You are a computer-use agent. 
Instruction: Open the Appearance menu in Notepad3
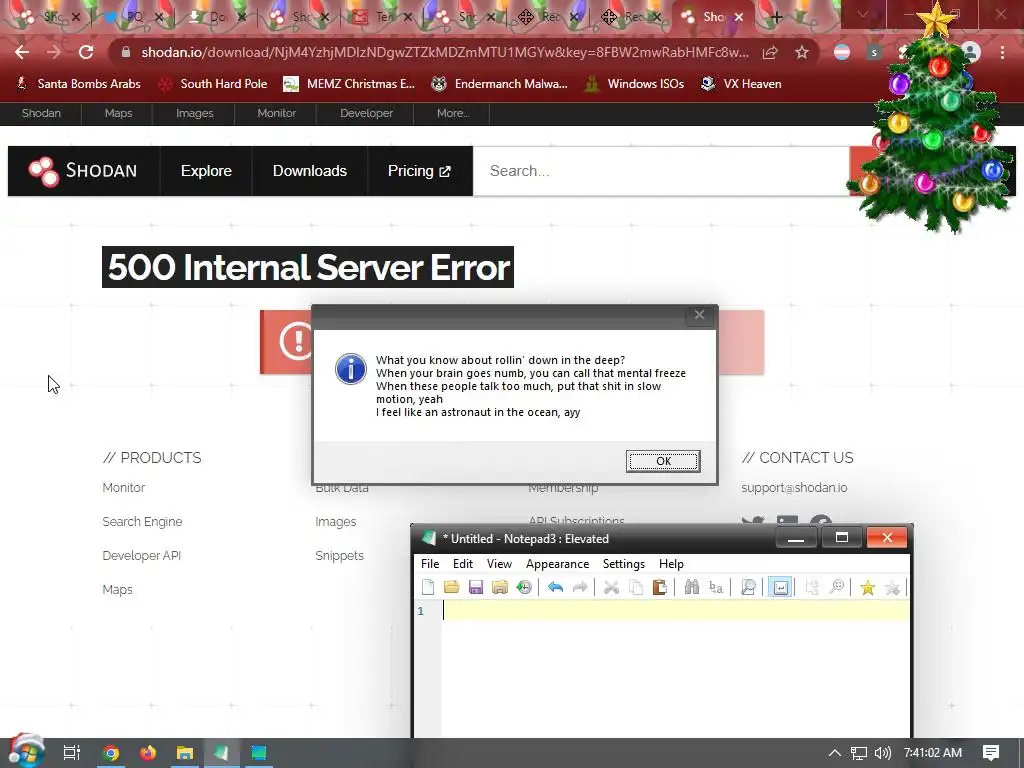[x=557, y=564]
